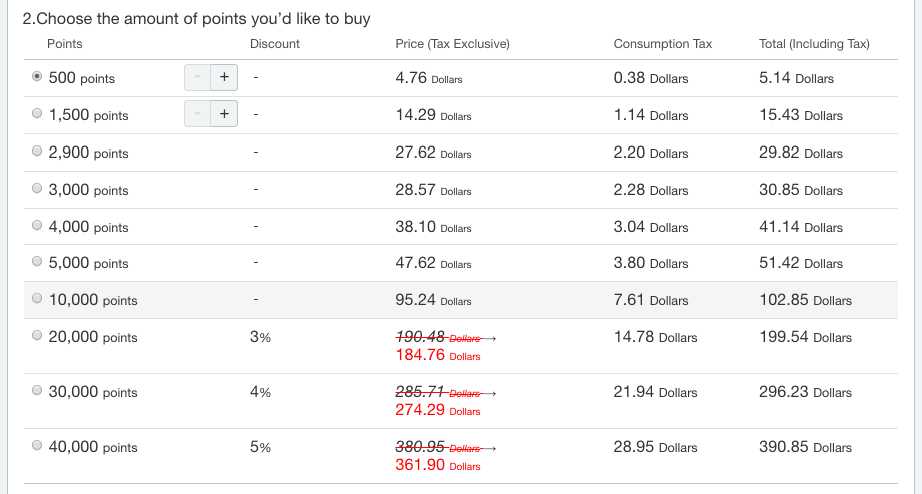The height and width of the screenshot is (494, 922).
Task: Select the 1,500 points option
Action: pos(37,113)
